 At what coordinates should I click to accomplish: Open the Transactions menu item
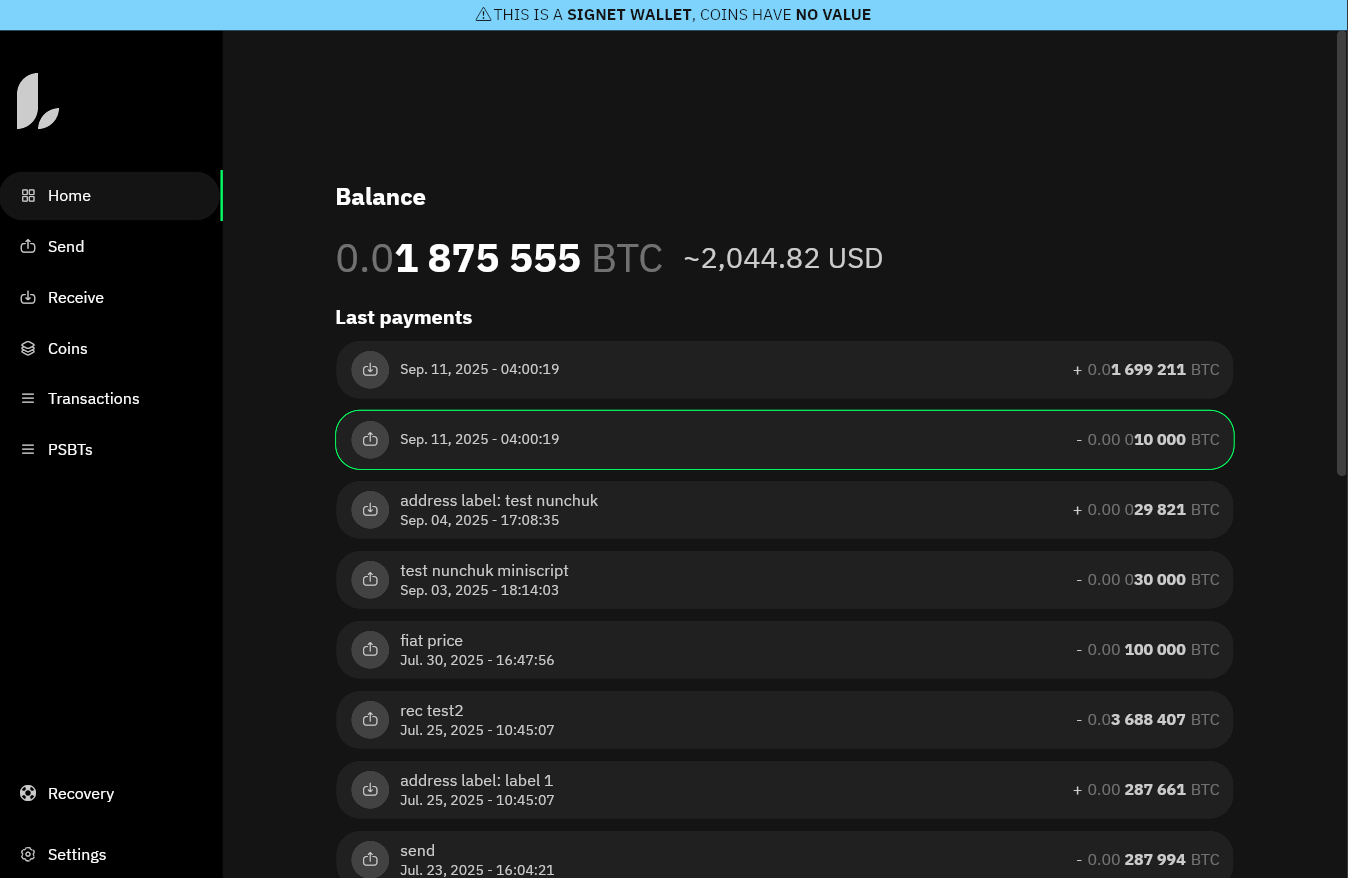pos(93,399)
